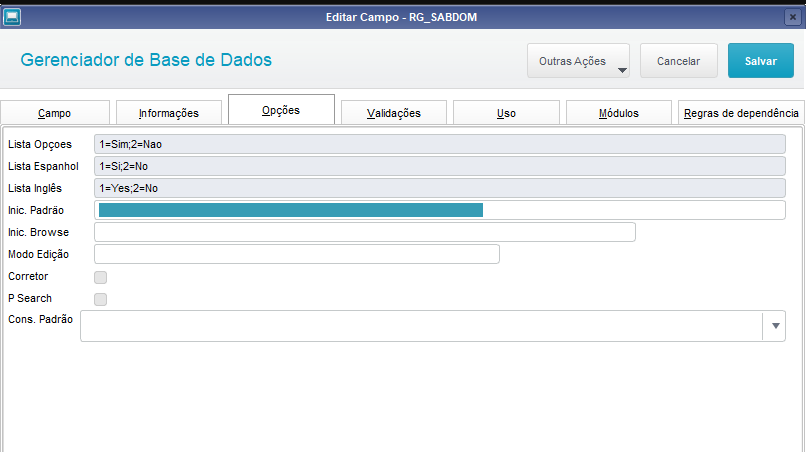Click the Modo Edição input field

[x=297, y=254]
